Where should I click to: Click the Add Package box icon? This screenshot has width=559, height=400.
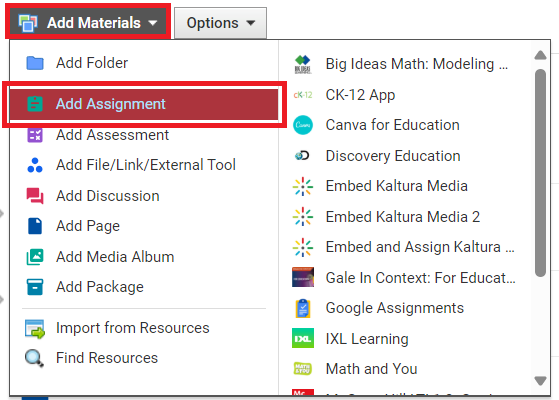(35, 287)
